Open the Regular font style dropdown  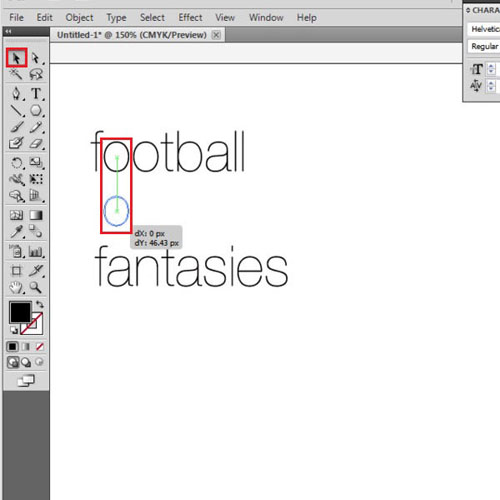(484, 46)
